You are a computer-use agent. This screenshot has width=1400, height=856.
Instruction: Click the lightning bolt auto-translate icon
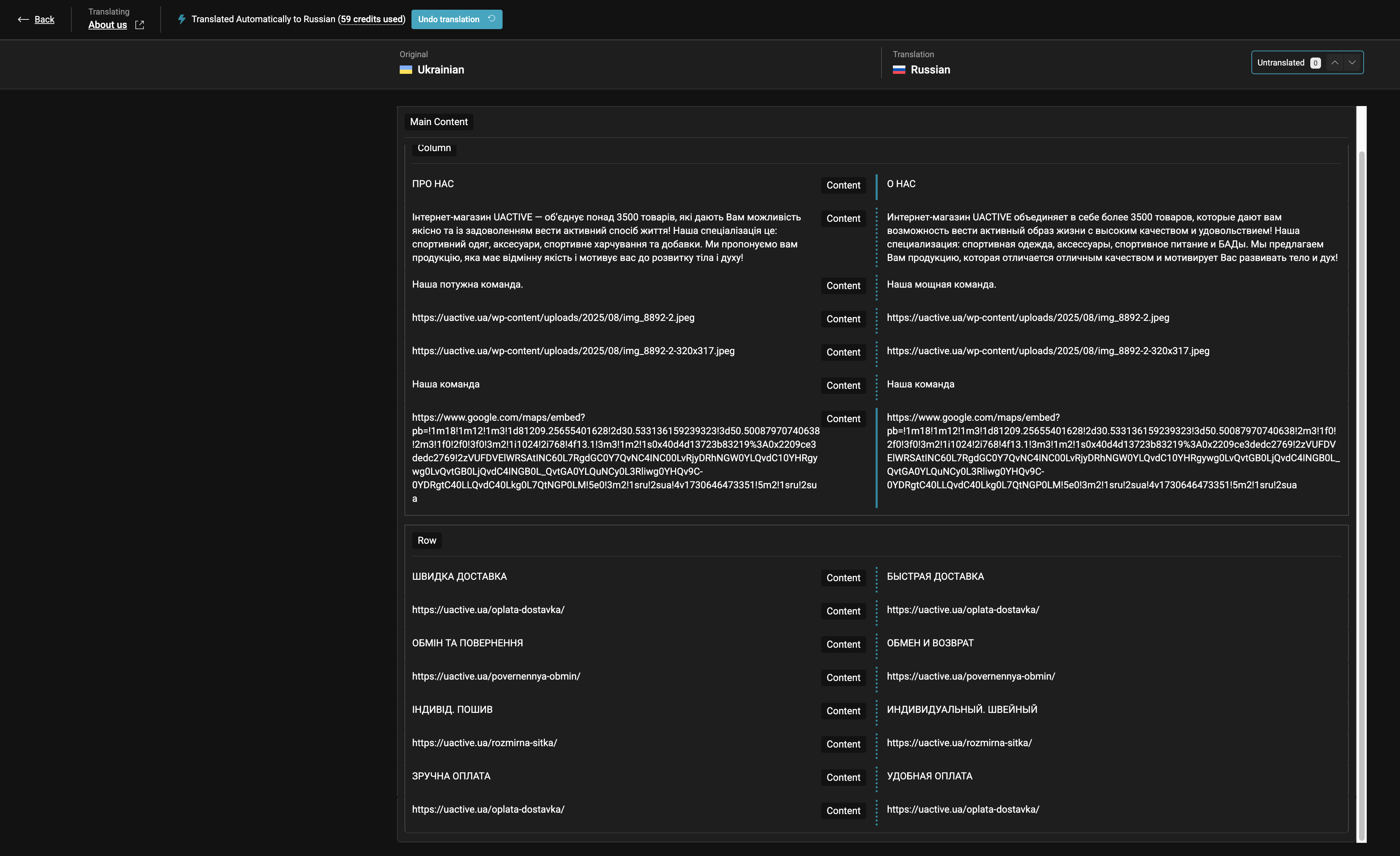click(x=182, y=19)
